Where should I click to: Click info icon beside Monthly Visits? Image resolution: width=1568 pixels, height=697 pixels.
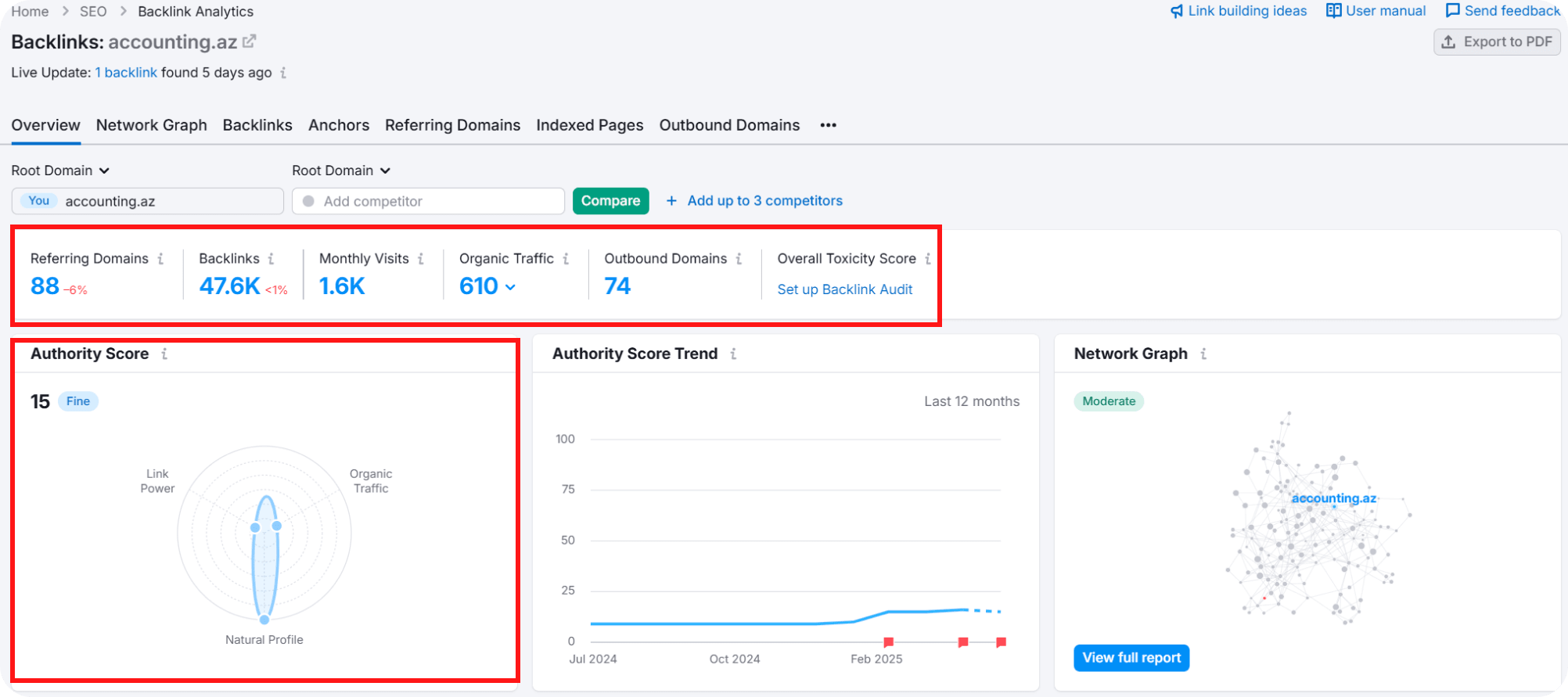(x=421, y=259)
